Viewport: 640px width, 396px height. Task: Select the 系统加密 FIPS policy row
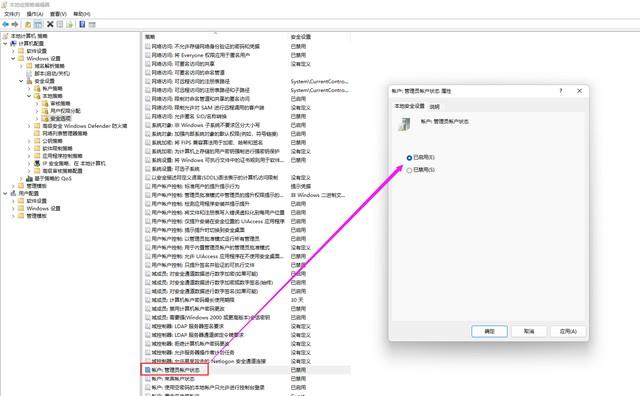(247, 142)
